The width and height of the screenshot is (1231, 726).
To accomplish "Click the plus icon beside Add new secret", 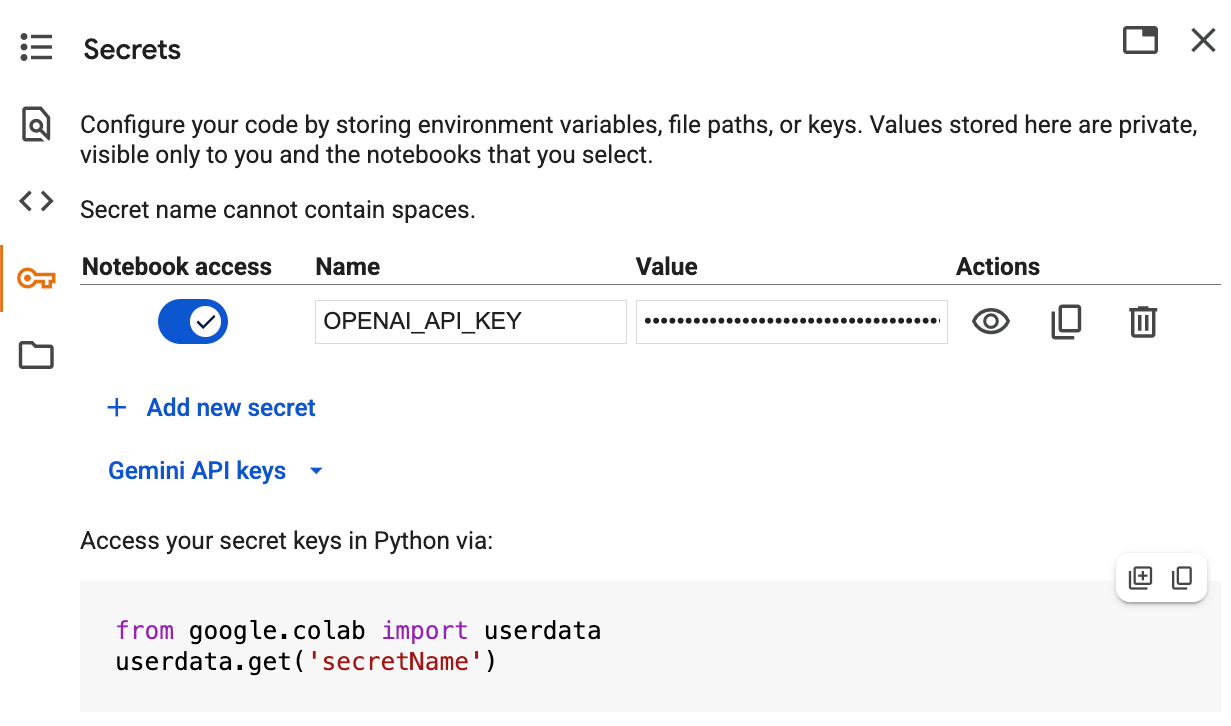I will click(117, 407).
